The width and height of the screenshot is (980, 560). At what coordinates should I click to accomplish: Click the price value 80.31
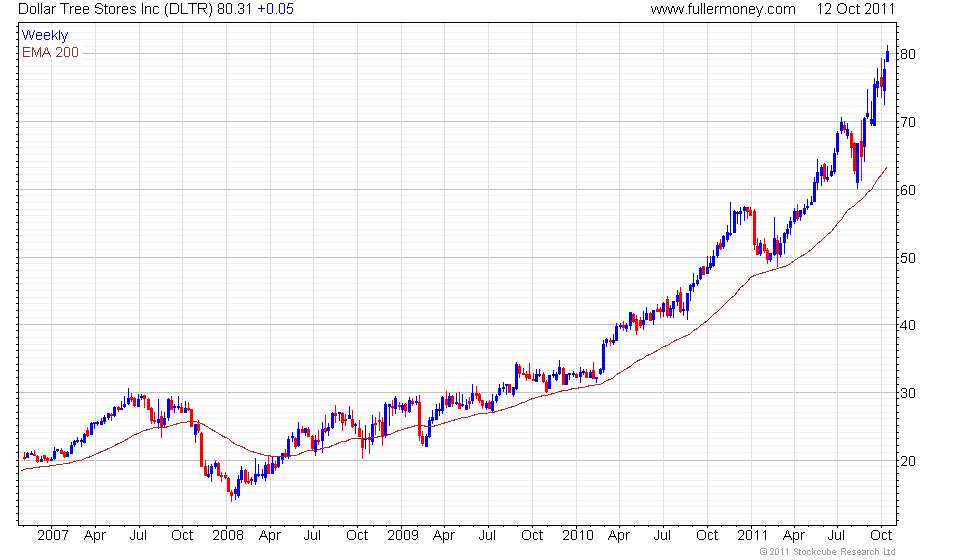[x=234, y=9]
